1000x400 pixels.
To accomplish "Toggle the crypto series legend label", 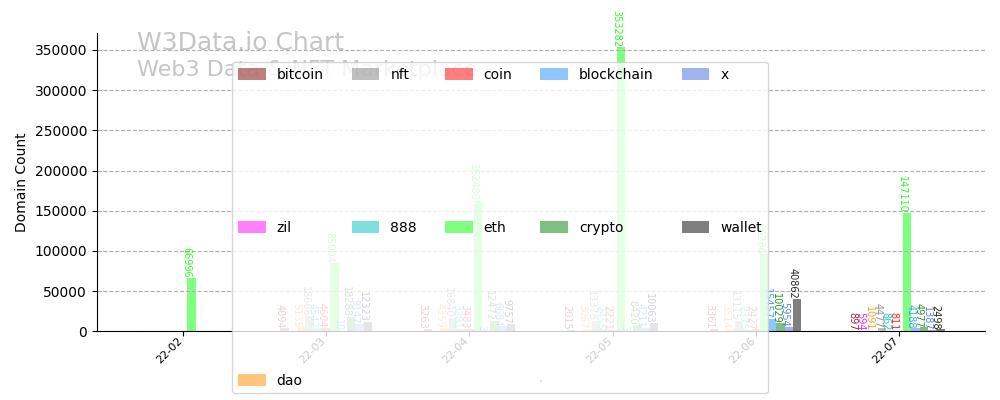I will tap(601, 227).
